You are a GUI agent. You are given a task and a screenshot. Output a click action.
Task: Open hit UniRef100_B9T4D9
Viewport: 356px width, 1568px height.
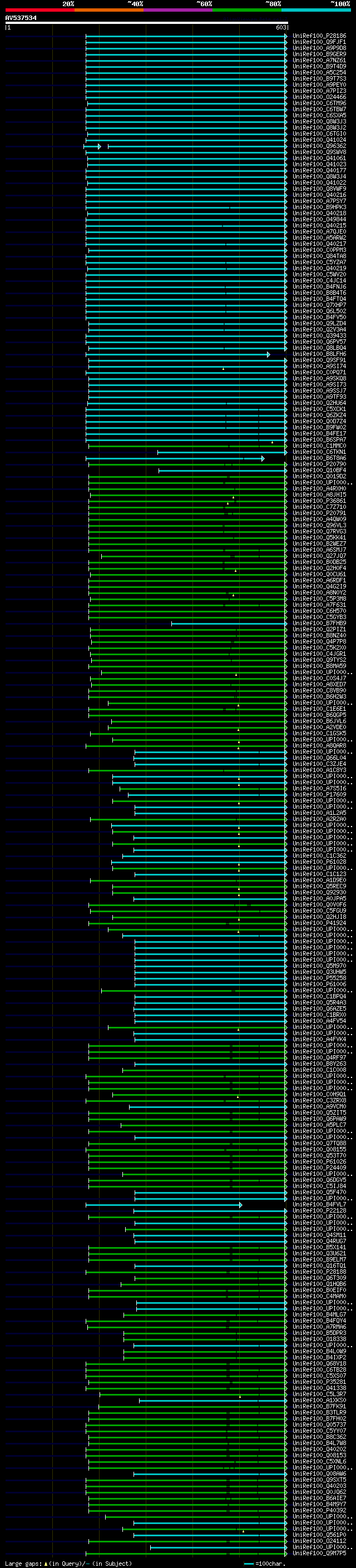tap(319, 66)
